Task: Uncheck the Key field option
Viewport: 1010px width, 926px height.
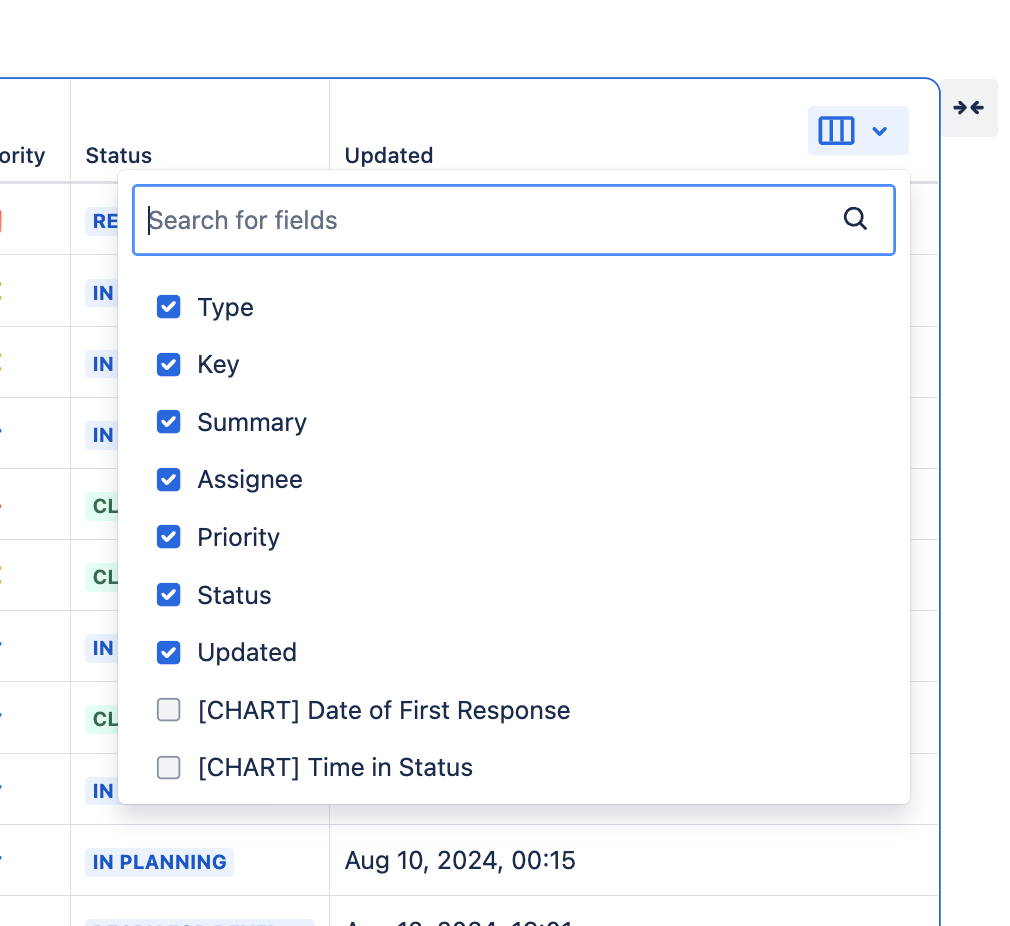Action: (168, 364)
